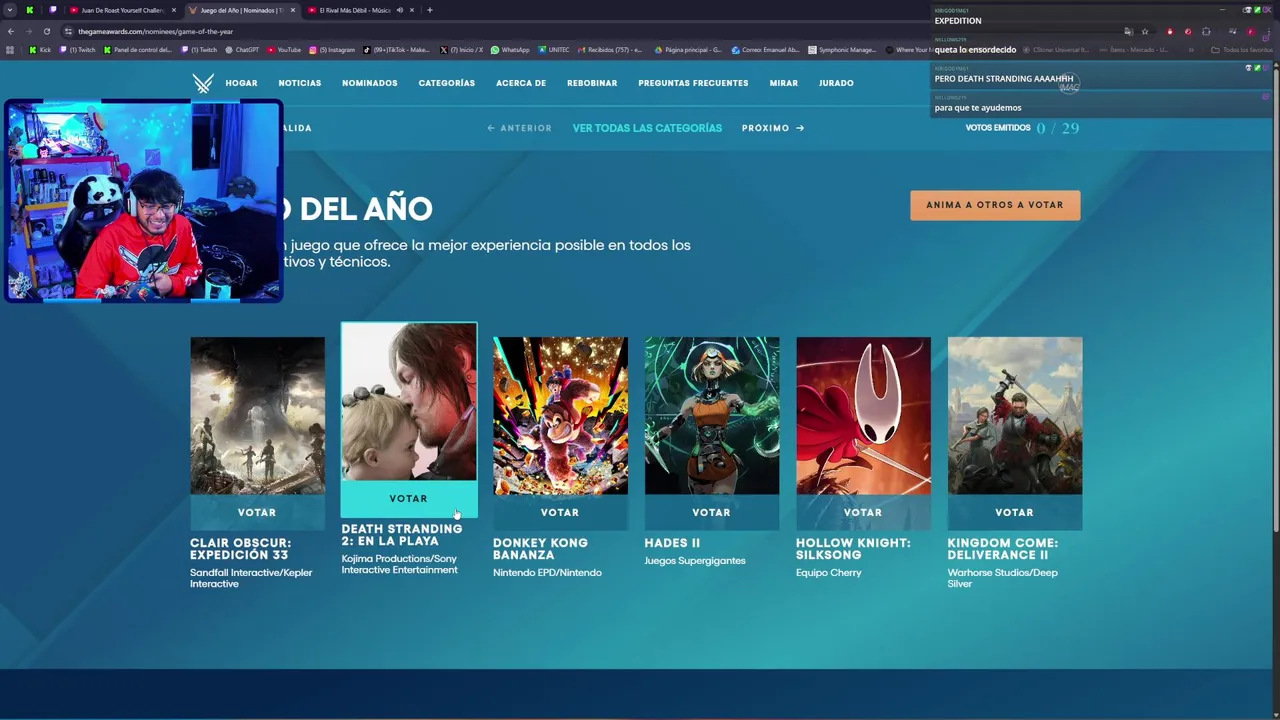Select the Hades II cover art

point(712,416)
